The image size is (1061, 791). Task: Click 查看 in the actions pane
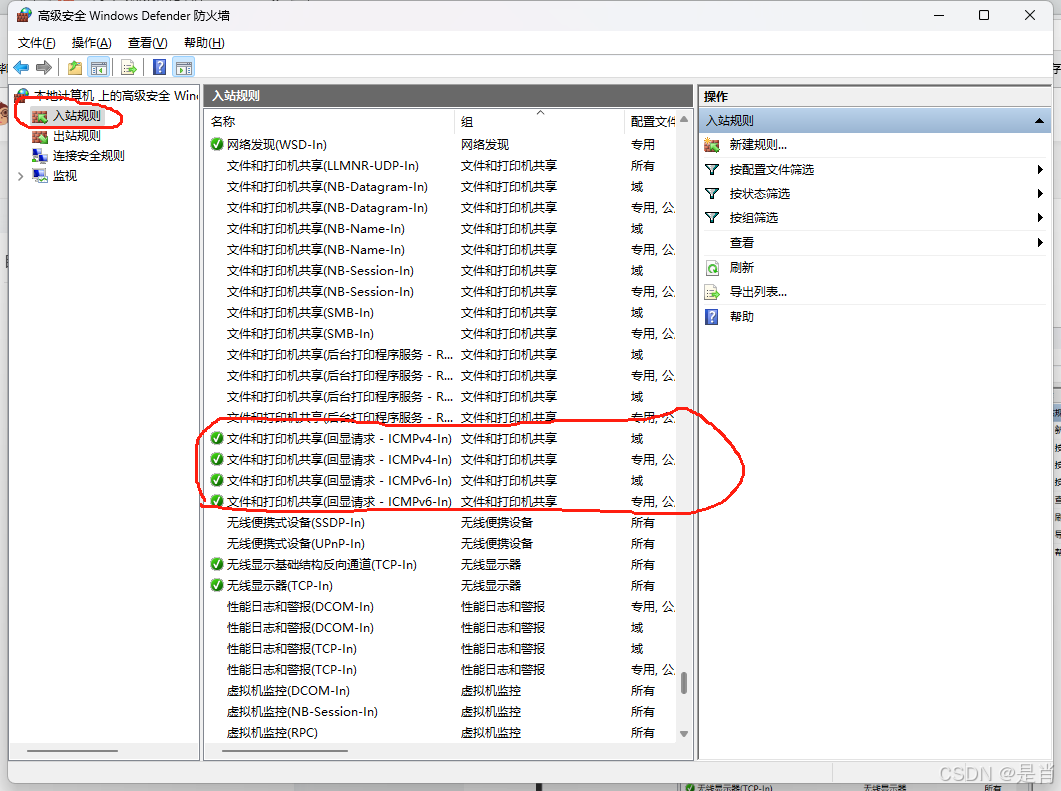[742, 243]
